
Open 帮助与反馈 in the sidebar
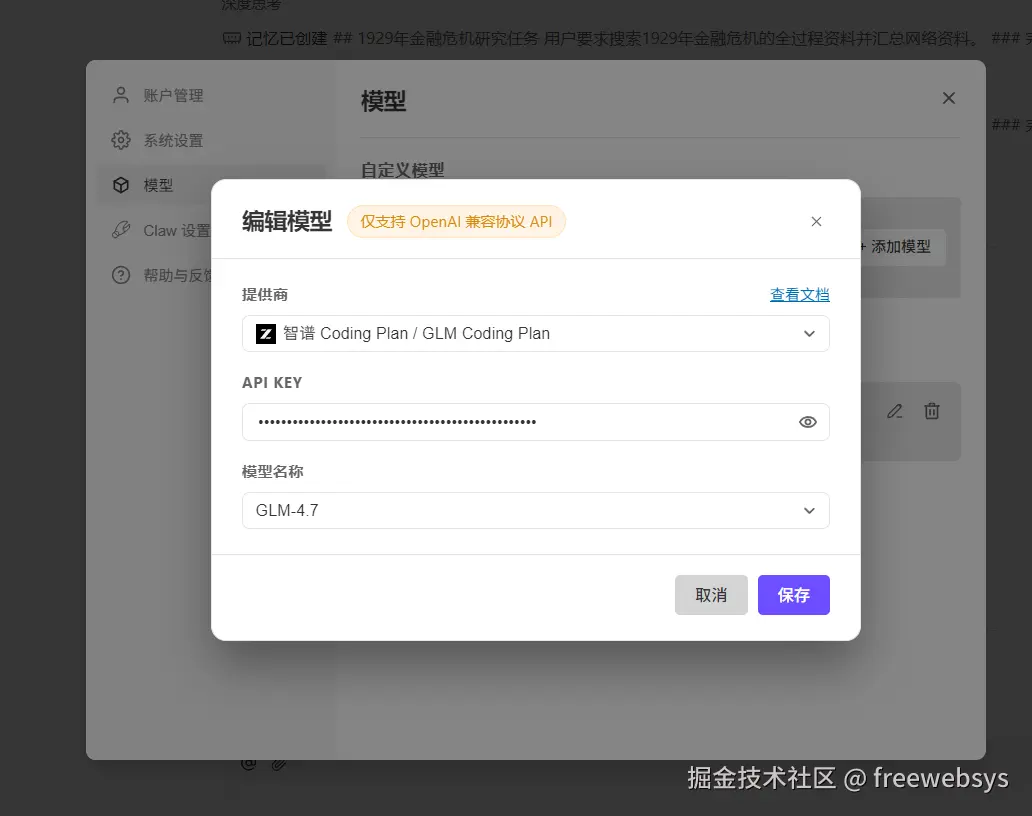161,275
